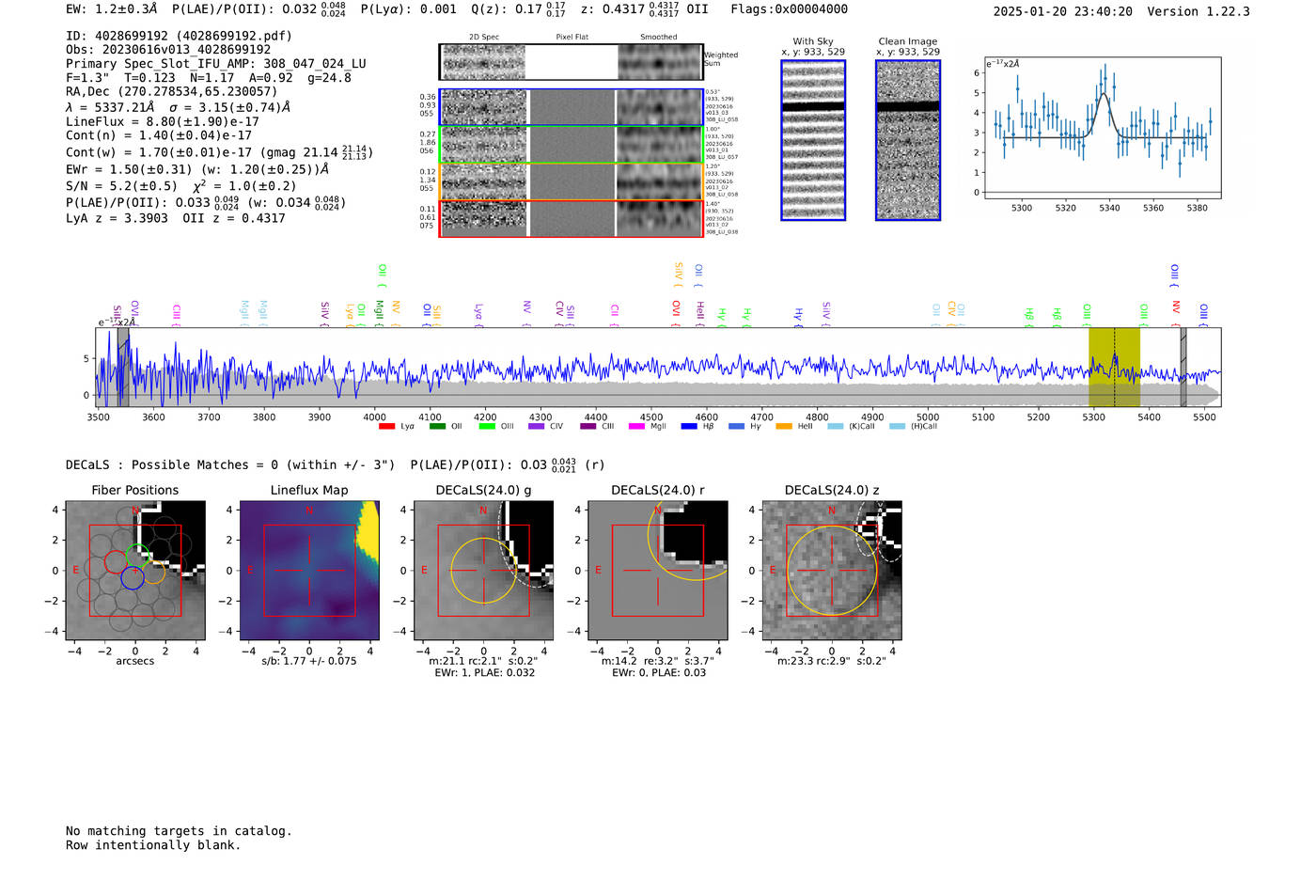Image resolution: width=1316 pixels, height=896 pixels.
Task: Click the LineFlux = 8.80(±1.90)e-17 line
Action: pos(163,121)
